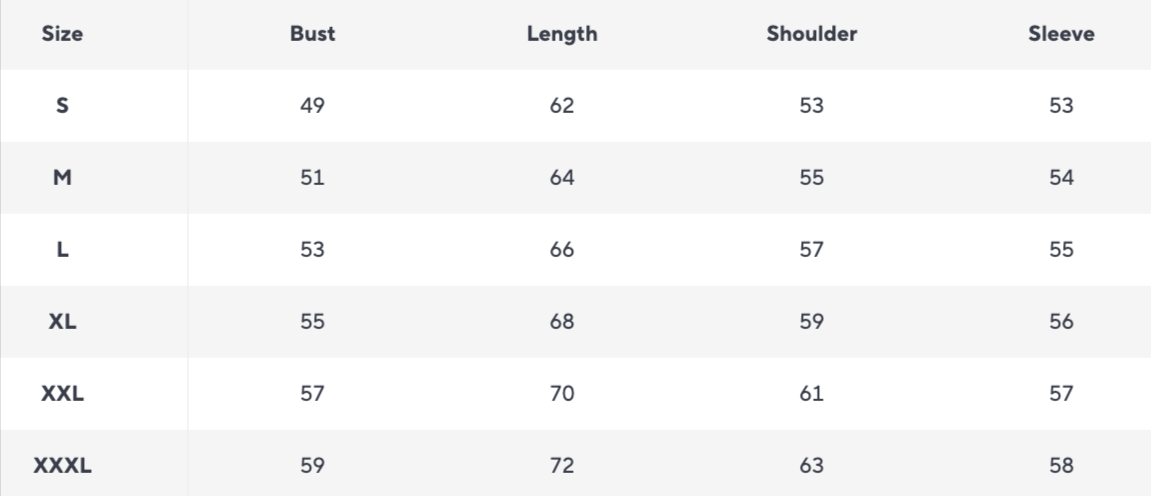Select the Sleeve column header

click(1061, 34)
